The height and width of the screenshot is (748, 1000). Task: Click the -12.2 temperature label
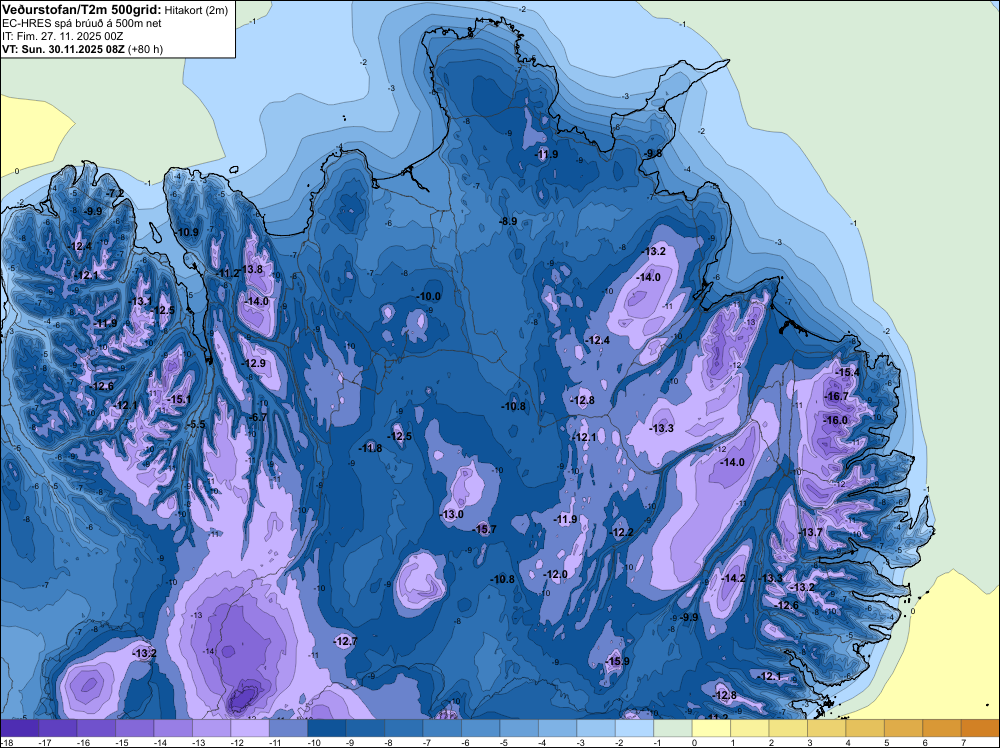tap(621, 532)
